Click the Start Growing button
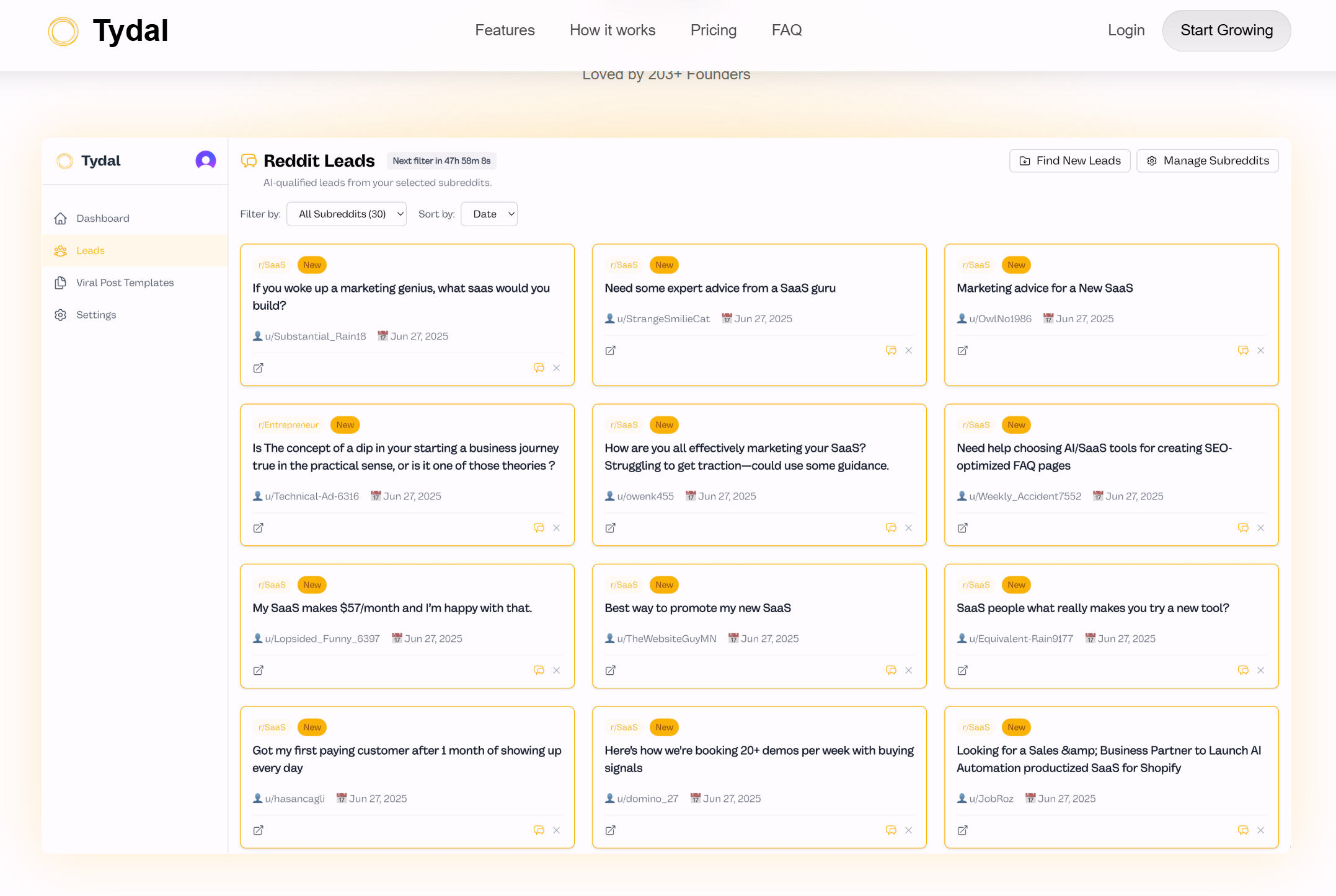This screenshot has height=896, width=1336. click(x=1226, y=30)
